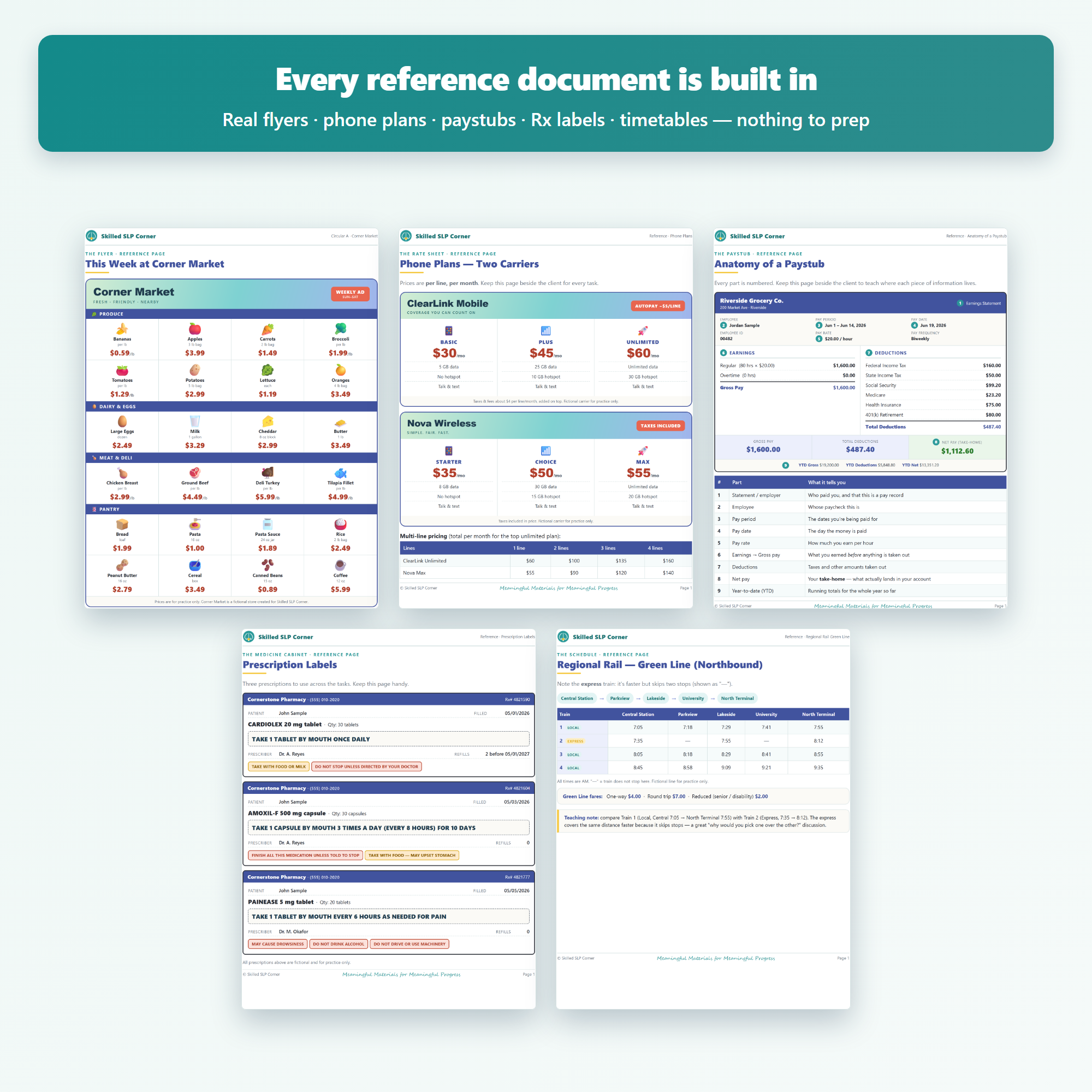Click the Autopay -$5/line badge

click(x=657, y=306)
